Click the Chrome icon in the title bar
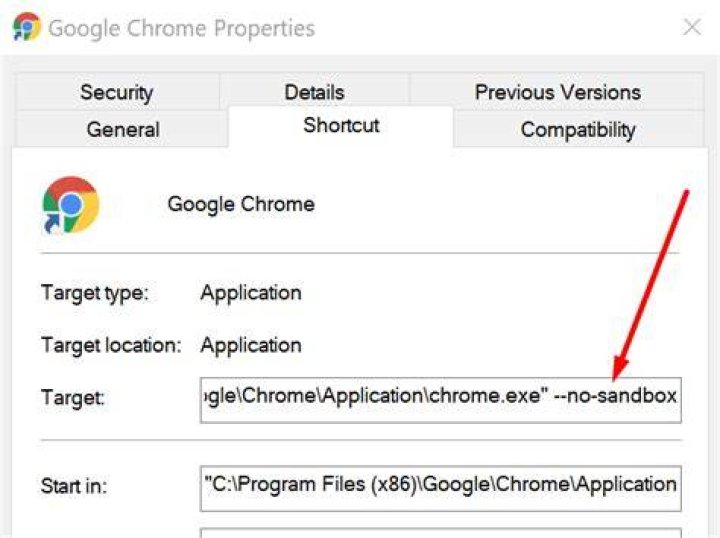 (x=26, y=27)
